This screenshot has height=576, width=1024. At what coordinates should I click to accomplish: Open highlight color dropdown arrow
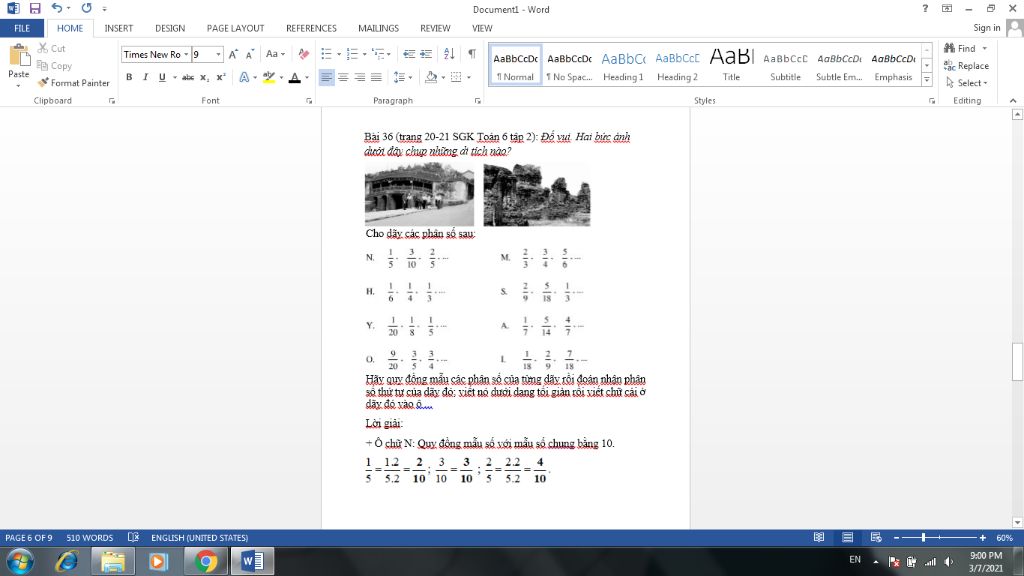coord(281,78)
